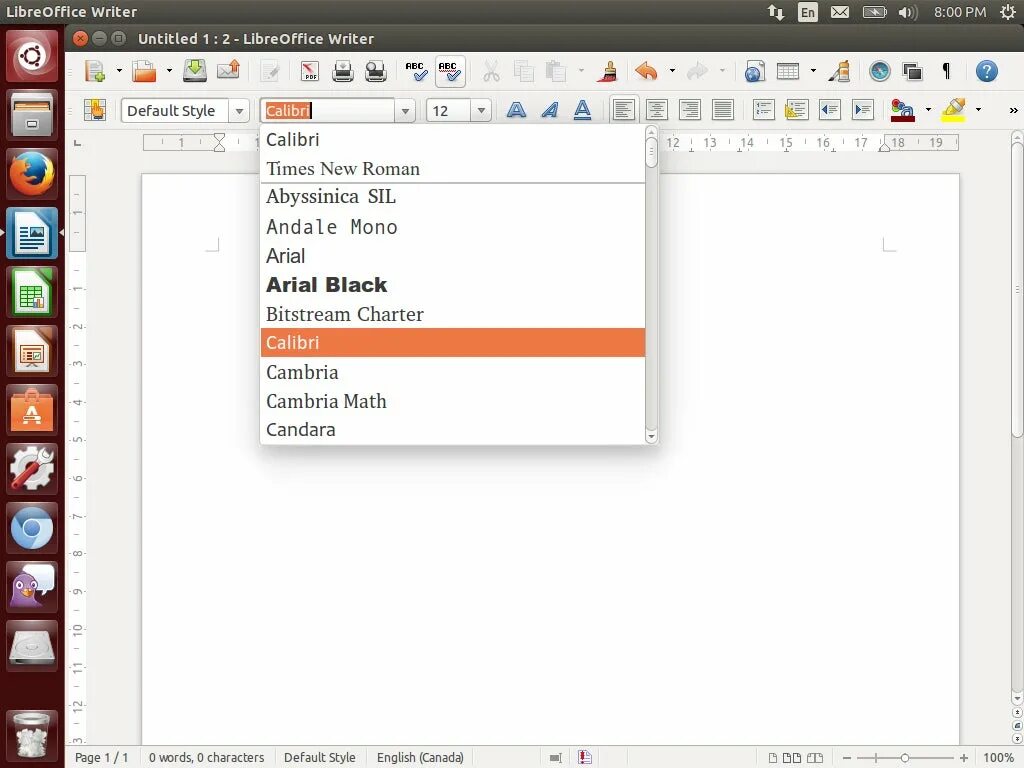Choose Abyssinica SIL font
Image resolution: width=1024 pixels, height=768 pixels.
tap(453, 197)
